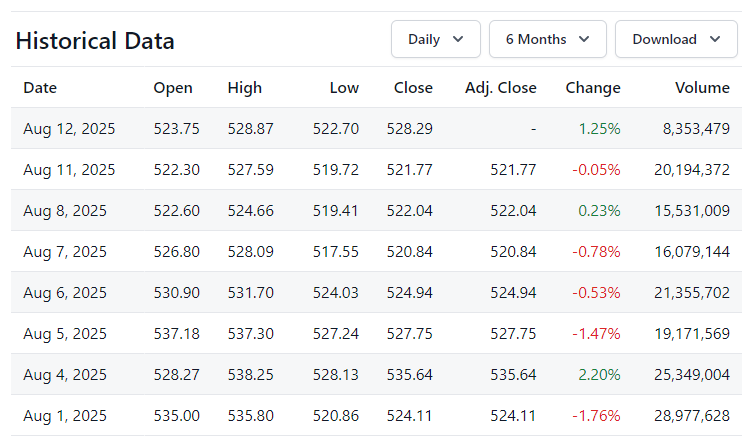
Task: Click the 28,977,628 volume value
Action: [x=688, y=415]
